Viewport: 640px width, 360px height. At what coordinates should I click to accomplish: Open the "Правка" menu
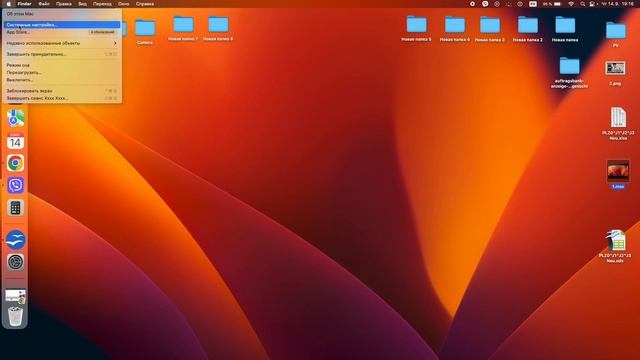[64, 4]
